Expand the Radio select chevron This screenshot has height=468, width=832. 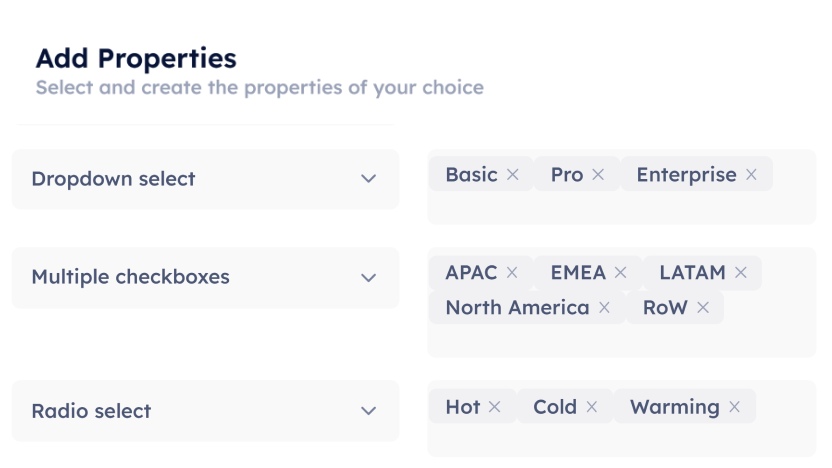[x=368, y=411]
